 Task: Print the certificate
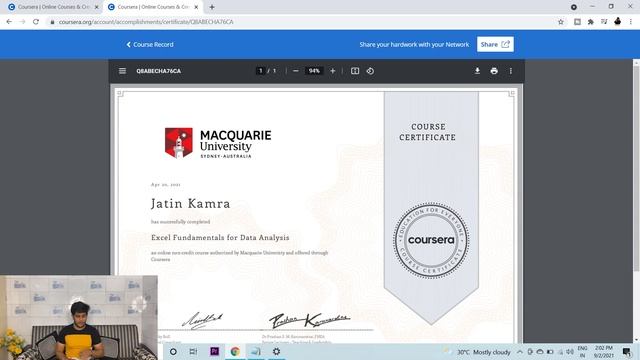point(494,71)
